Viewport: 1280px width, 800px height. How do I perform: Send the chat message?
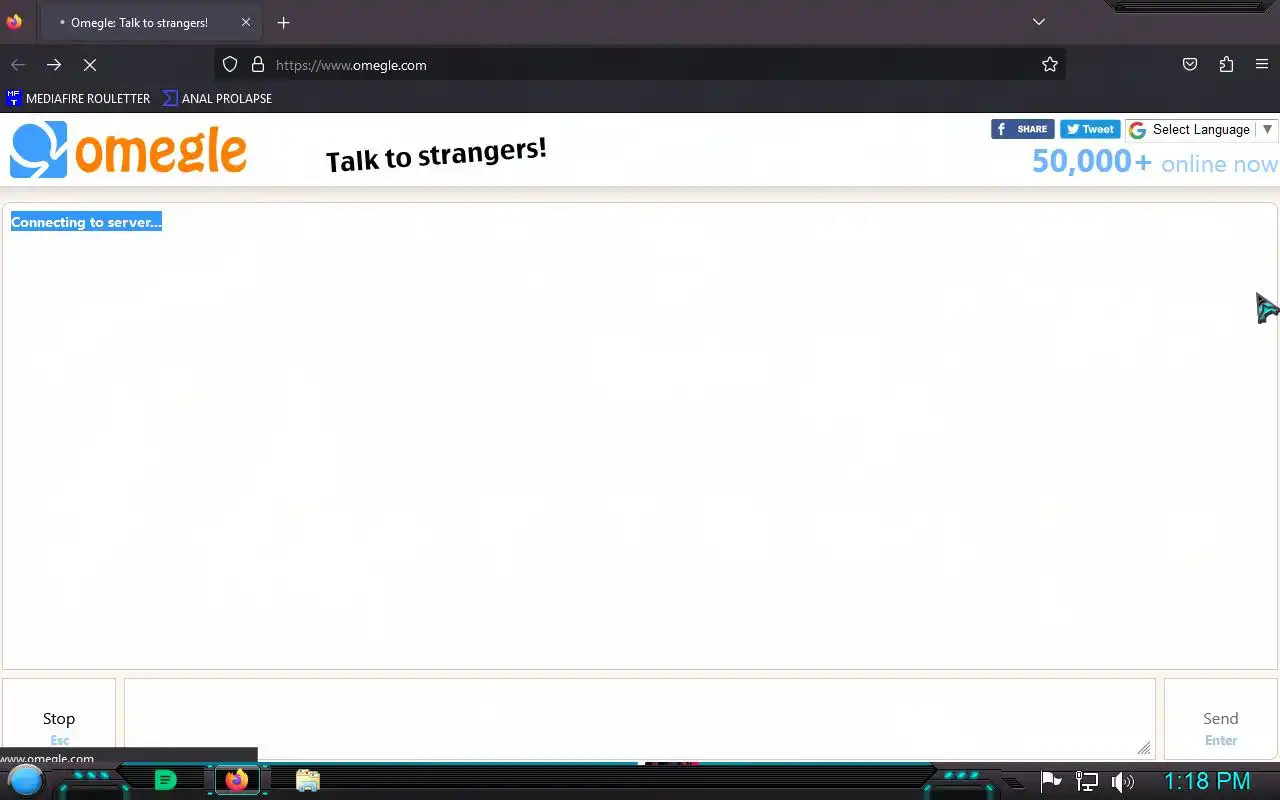1220,719
